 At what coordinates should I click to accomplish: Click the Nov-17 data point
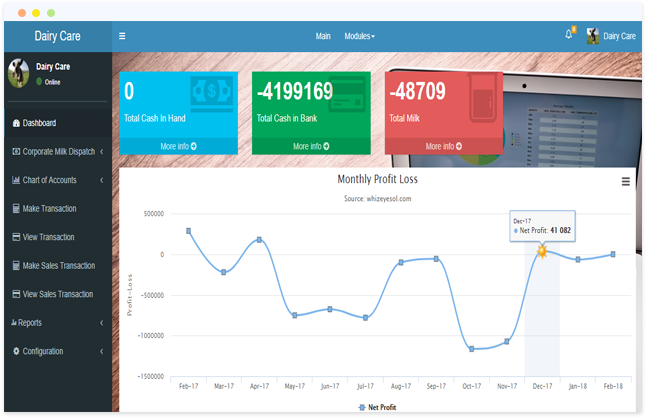coord(507,341)
